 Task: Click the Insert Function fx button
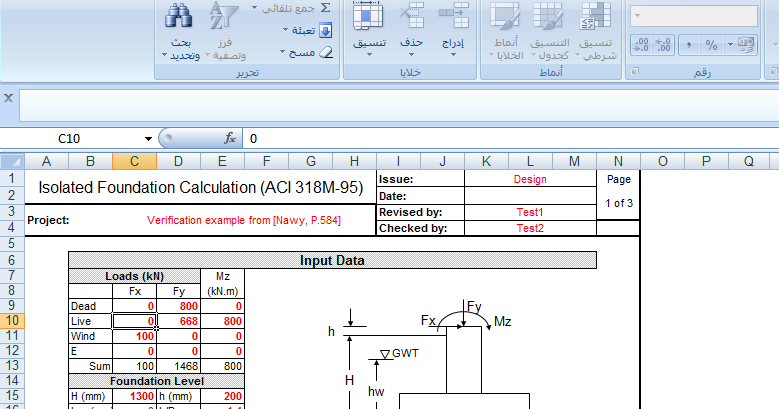pos(230,138)
